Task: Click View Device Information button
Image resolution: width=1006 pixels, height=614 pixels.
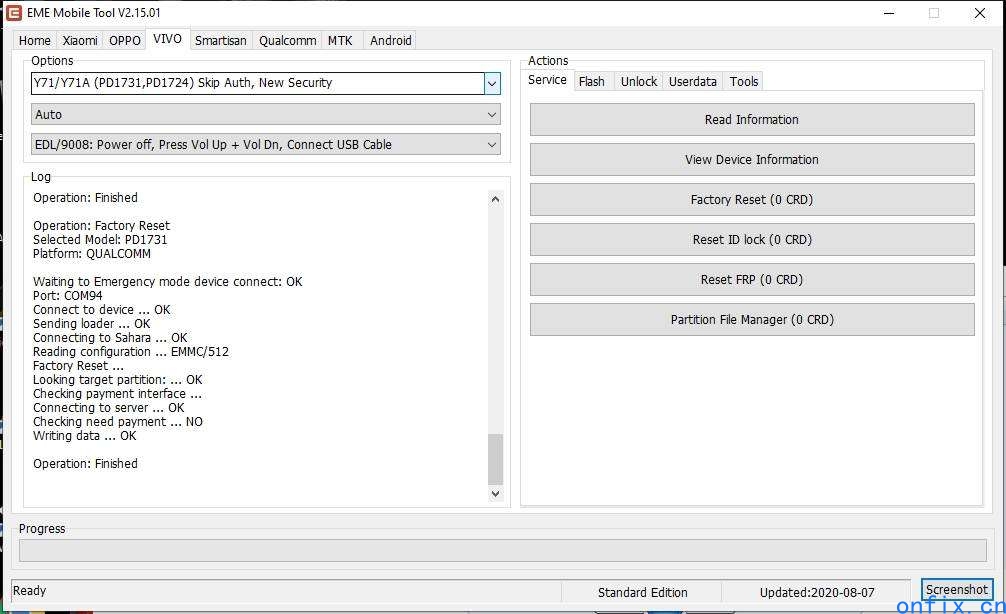Action: (752, 160)
